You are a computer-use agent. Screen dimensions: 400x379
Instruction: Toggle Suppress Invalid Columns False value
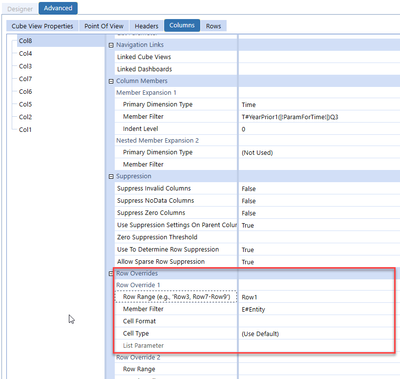[x=319, y=189]
